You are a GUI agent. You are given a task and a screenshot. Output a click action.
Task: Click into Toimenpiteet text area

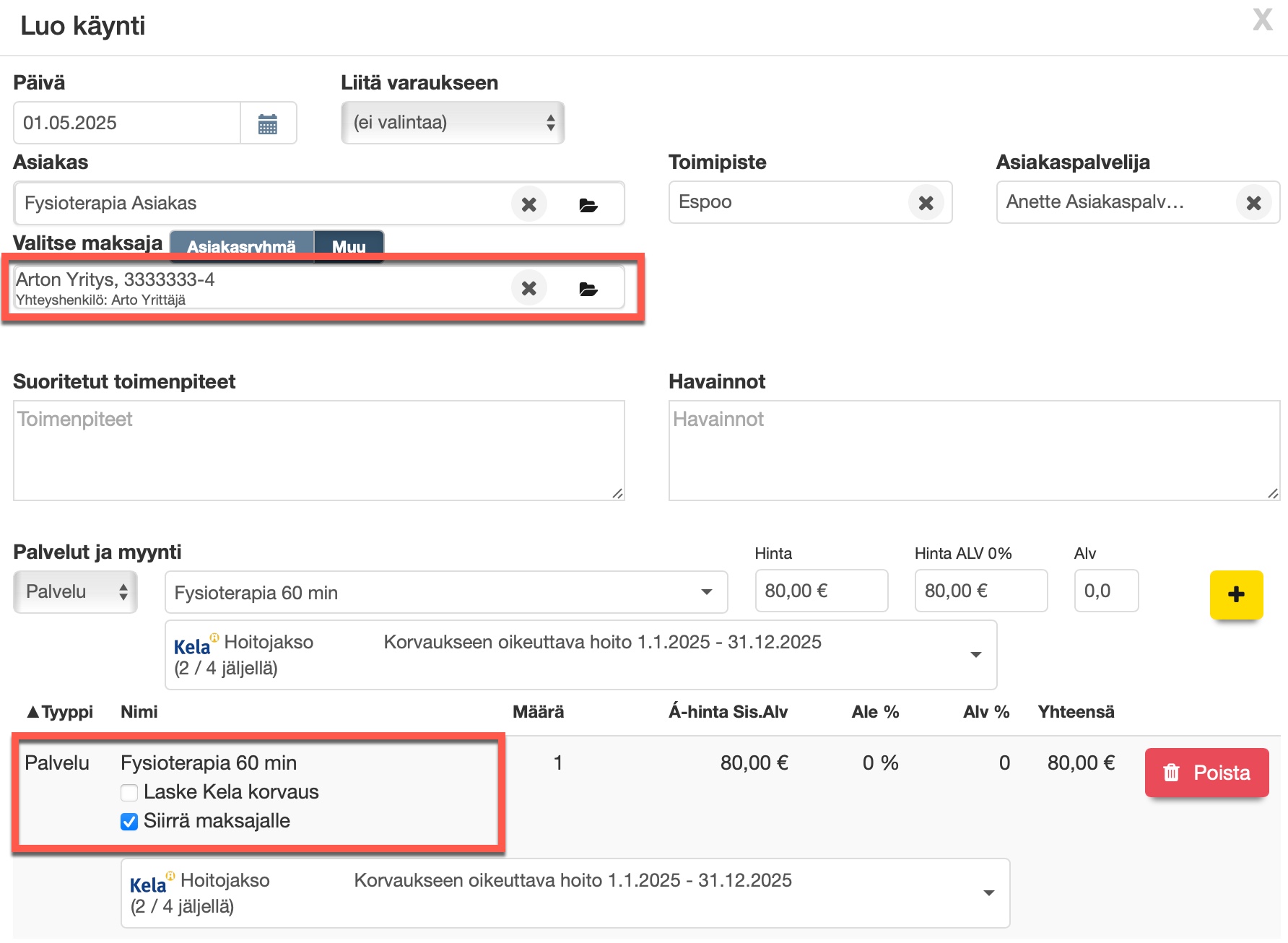coord(318,451)
